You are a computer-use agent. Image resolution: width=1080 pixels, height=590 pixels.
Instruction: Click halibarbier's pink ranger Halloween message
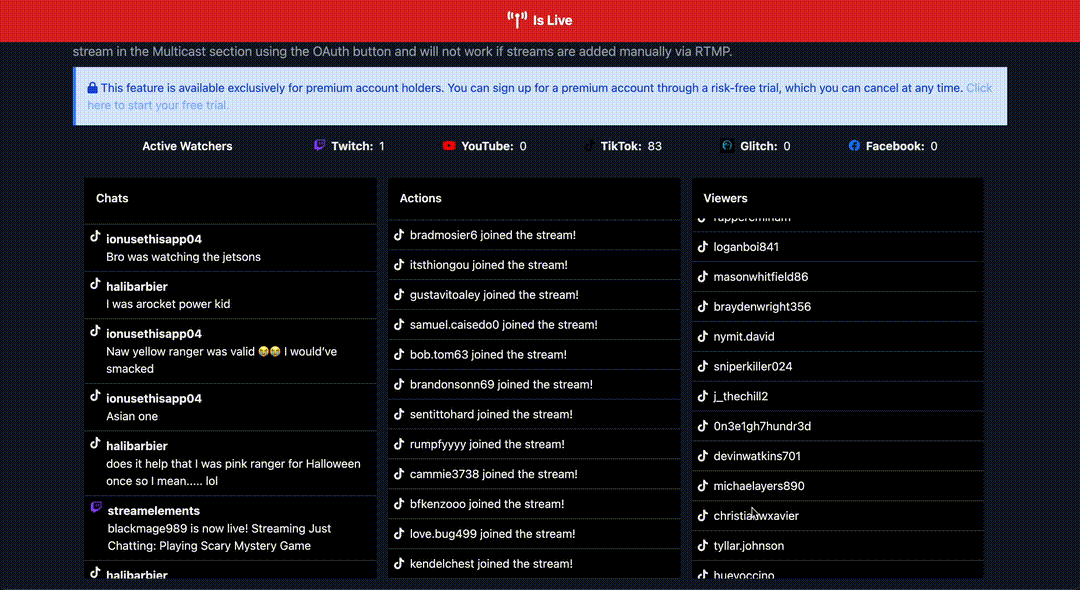coord(232,472)
